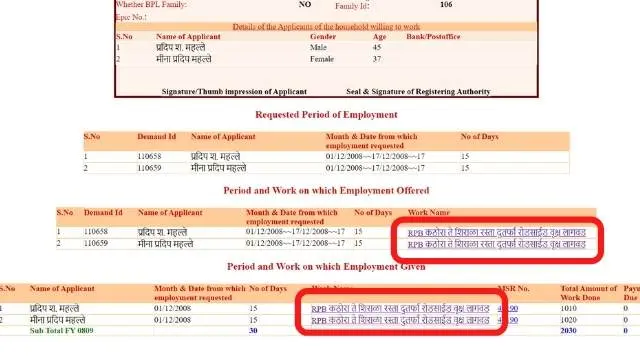640x360 pixels.
Task: Click the total amount 1020
Action: point(569,320)
